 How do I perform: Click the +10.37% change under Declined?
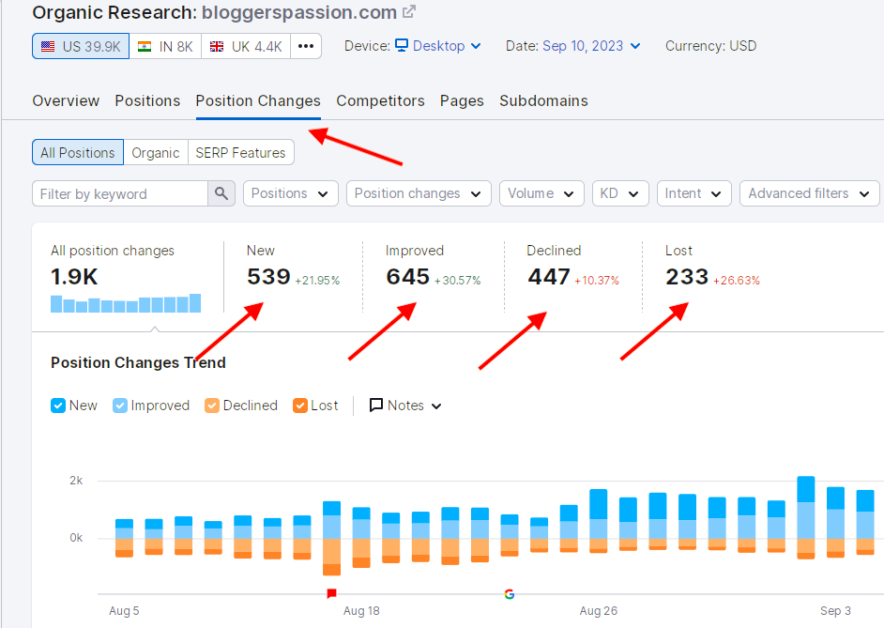click(596, 280)
